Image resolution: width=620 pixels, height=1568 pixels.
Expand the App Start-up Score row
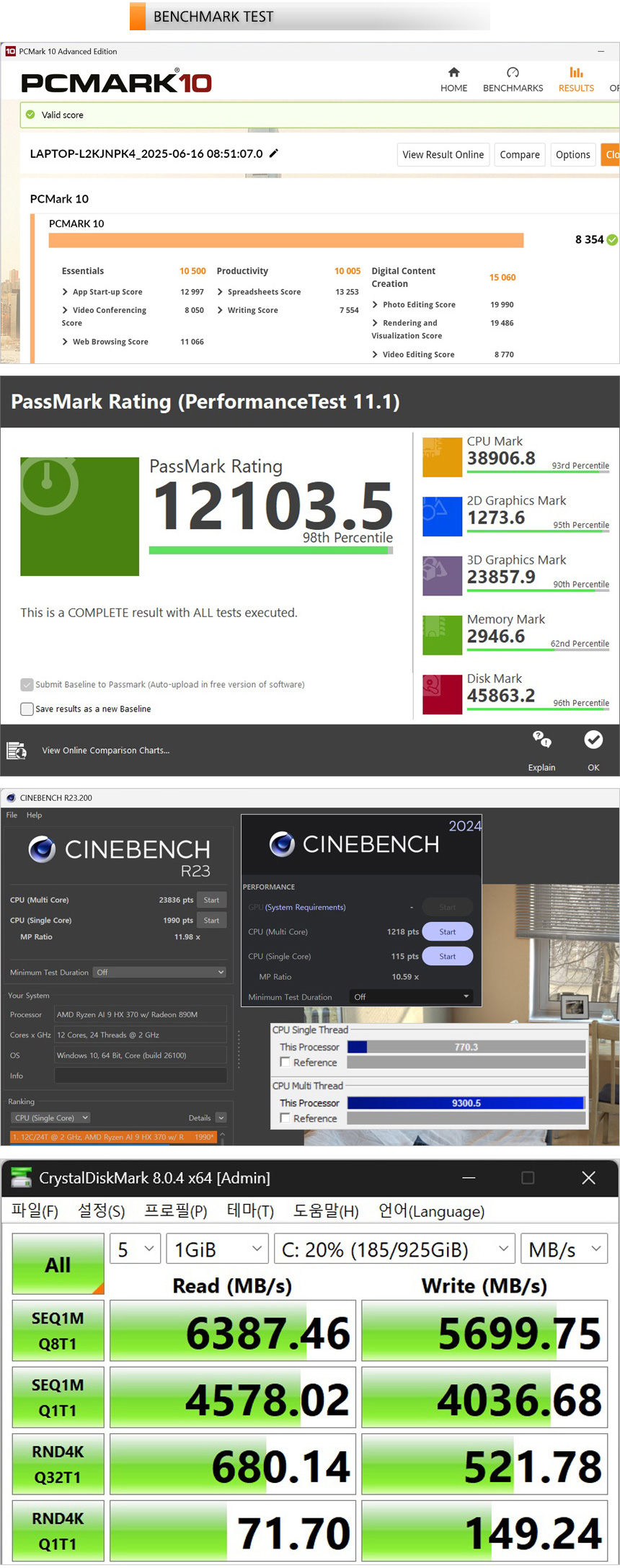click(66, 292)
